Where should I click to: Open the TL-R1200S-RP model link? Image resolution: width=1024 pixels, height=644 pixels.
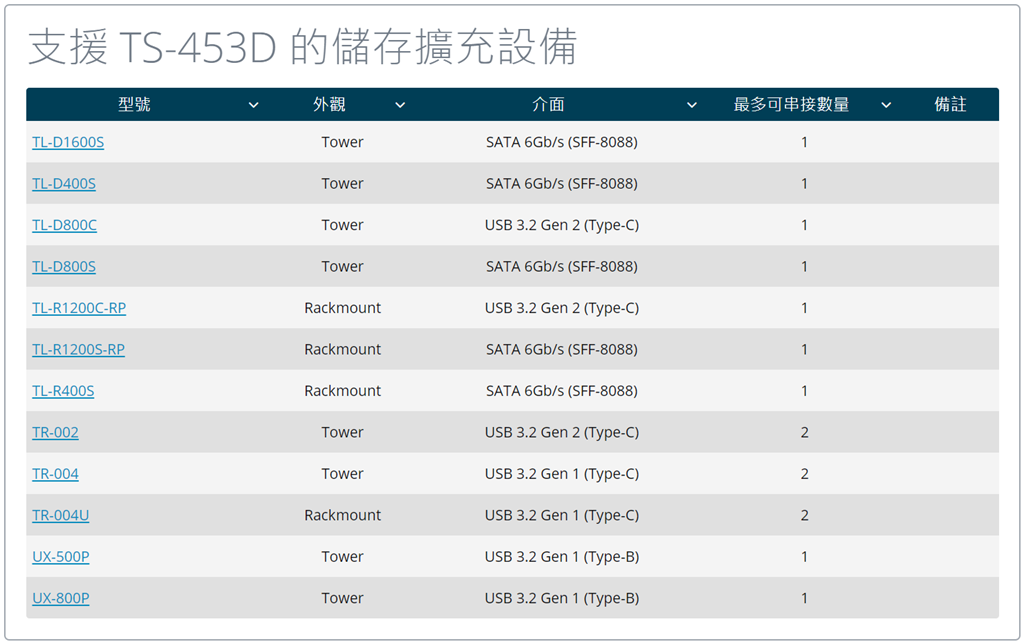(x=78, y=349)
